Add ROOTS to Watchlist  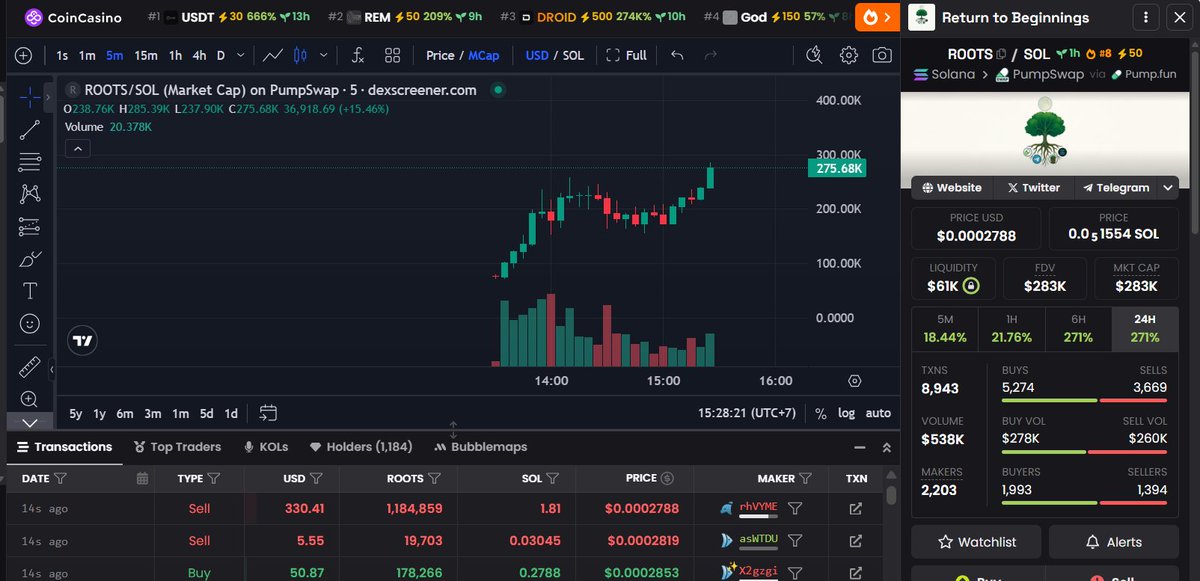(977, 542)
